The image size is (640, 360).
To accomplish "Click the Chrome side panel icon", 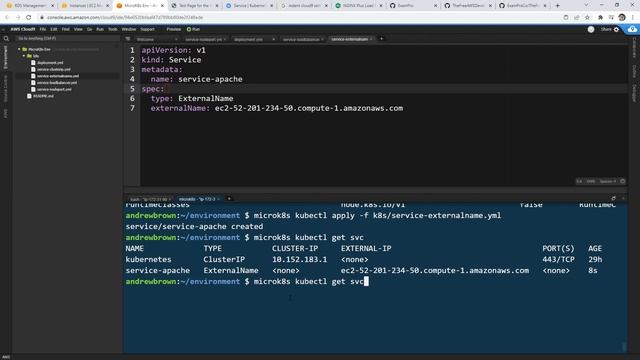I will pos(611,18).
